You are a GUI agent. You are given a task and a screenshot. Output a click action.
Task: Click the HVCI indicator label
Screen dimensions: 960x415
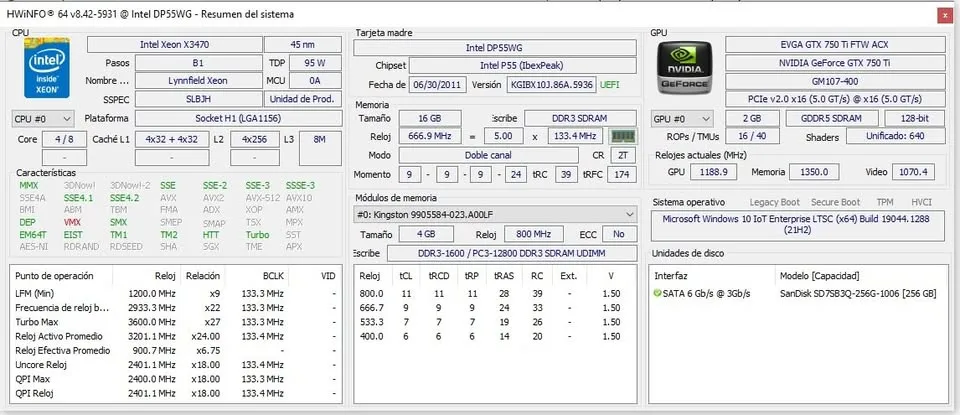(x=921, y=202)
